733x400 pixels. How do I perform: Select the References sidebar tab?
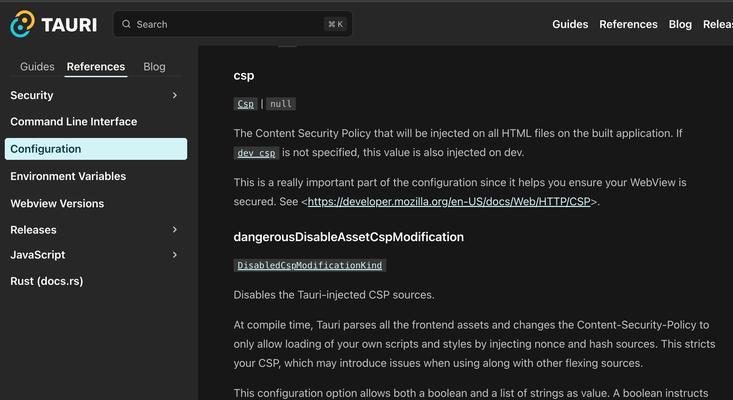(96, 67)
